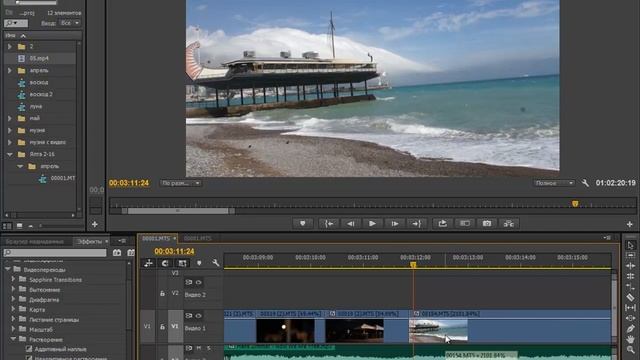Image resolution: width=640 pixels, height=360 pixels.
Task: Toggle sync lock on Video 2
Action: pyautogui.click(x=189, y=282)
